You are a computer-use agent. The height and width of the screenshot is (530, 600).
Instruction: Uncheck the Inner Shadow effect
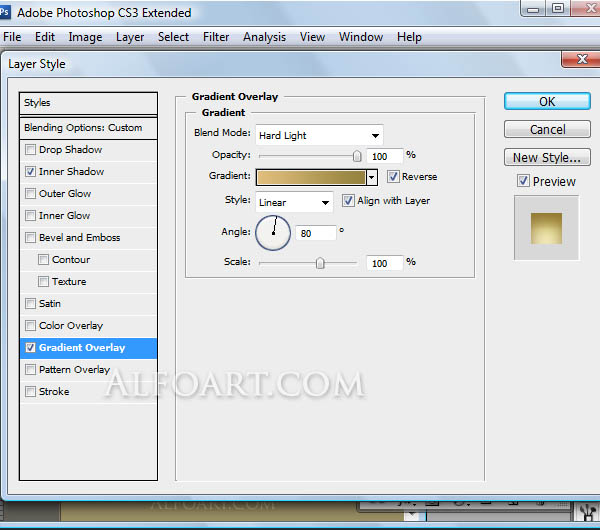pos(30,171)
